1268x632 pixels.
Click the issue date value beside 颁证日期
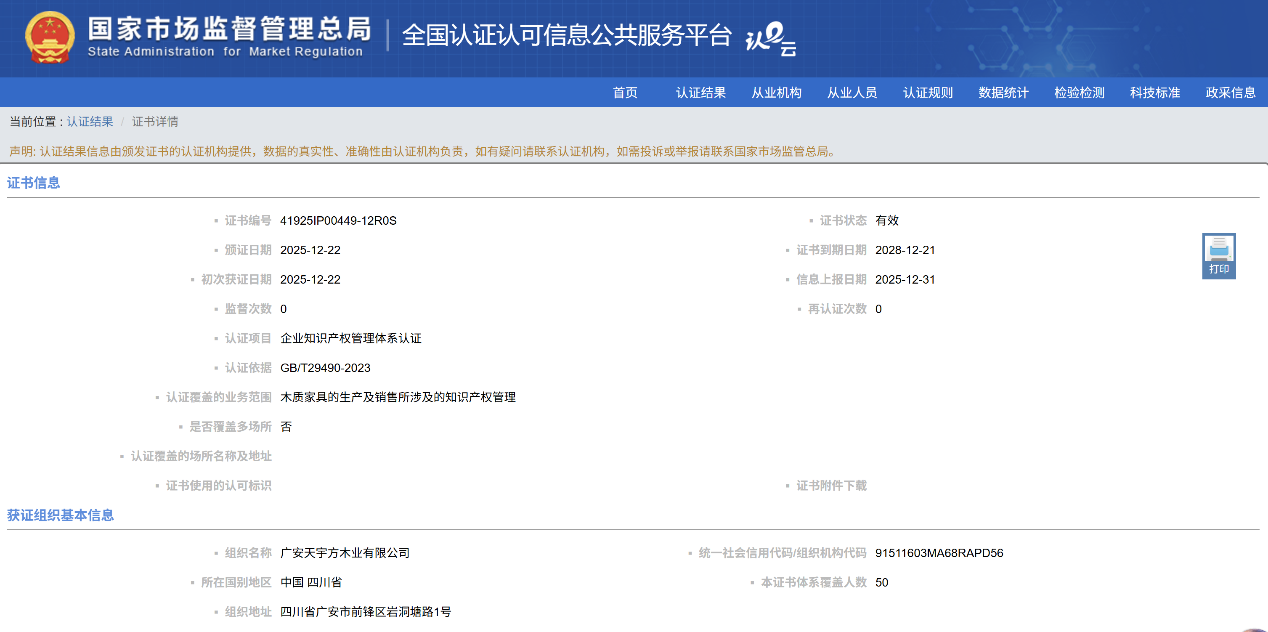click(310, 250)
